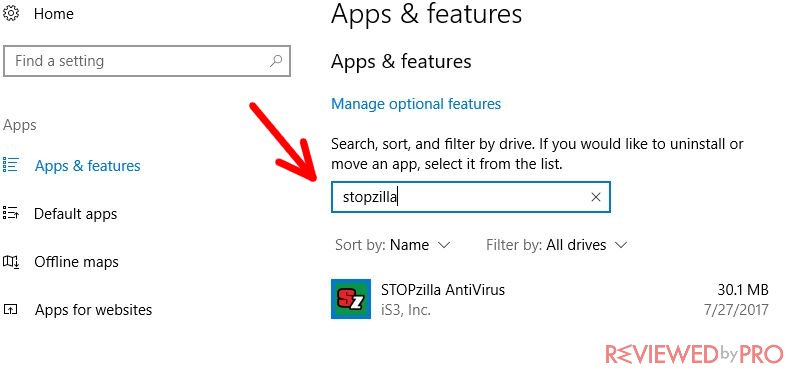Click the Home gear icon
Screen dimensions: 796x374
(11, 13)
